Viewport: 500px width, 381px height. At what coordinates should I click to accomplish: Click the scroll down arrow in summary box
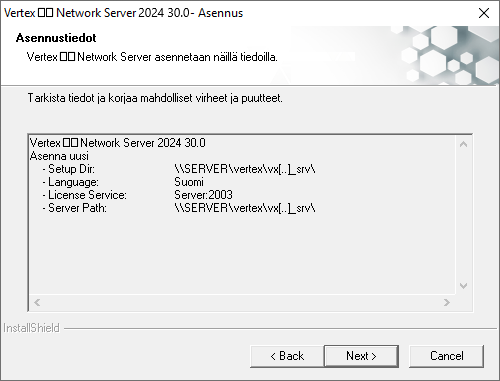click(463, 286)
